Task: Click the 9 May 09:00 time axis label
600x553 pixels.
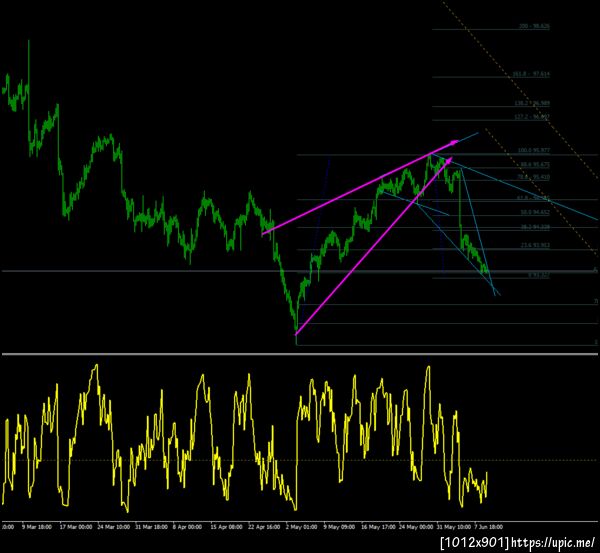Action: click(x=339, y=527)
